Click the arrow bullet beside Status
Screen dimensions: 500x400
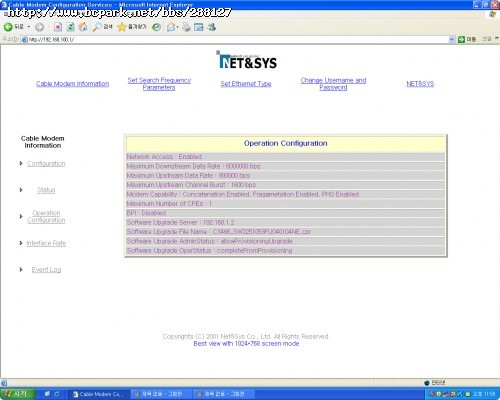[x=21, y=190]
